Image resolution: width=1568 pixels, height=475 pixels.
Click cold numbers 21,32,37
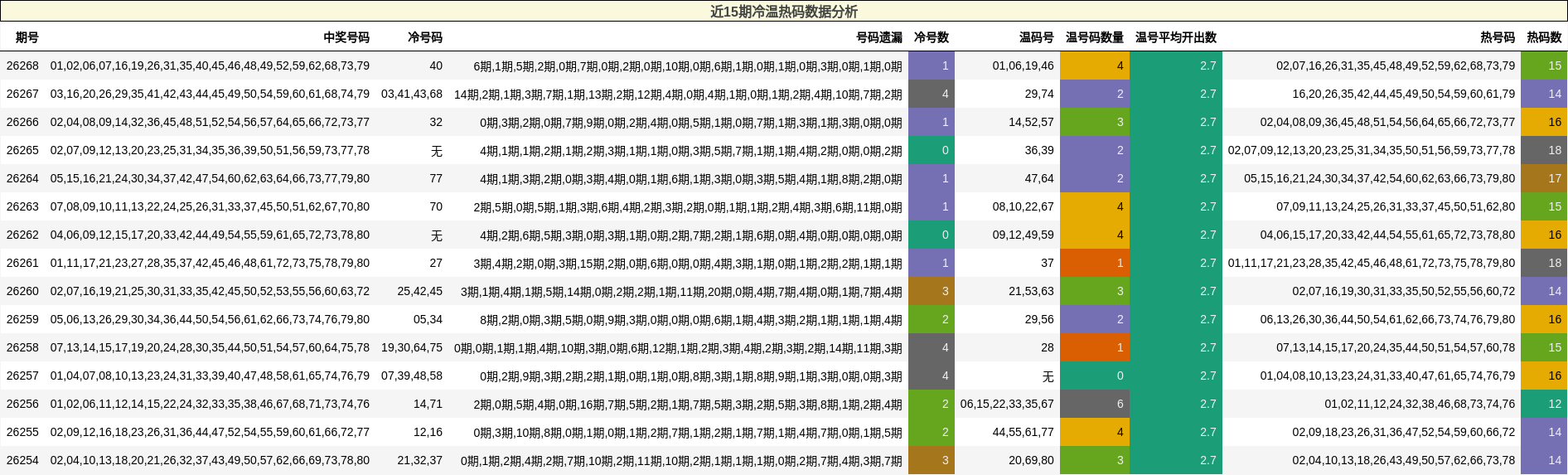420,460
